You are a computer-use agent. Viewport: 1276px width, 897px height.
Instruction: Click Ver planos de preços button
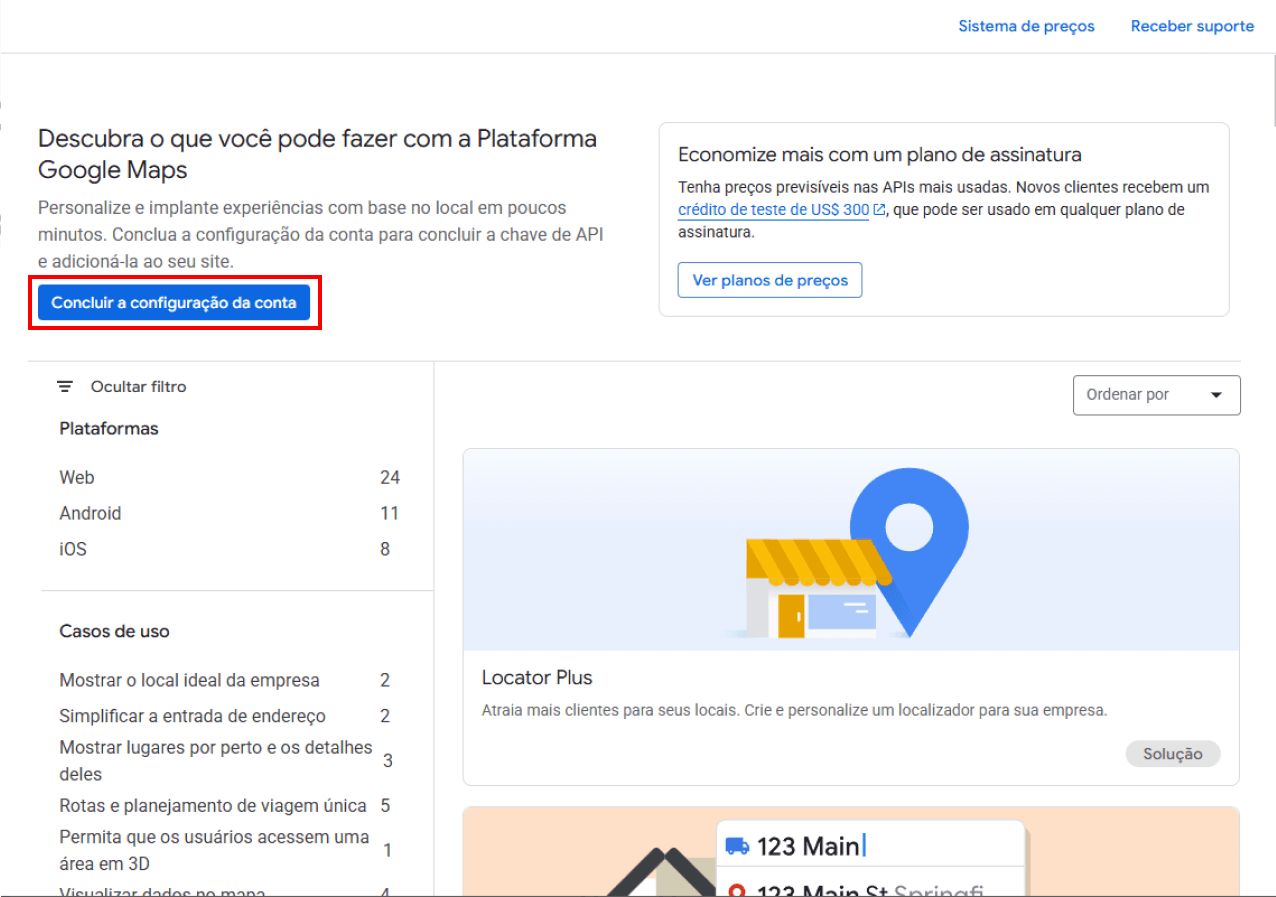click(x=770, y=280)
